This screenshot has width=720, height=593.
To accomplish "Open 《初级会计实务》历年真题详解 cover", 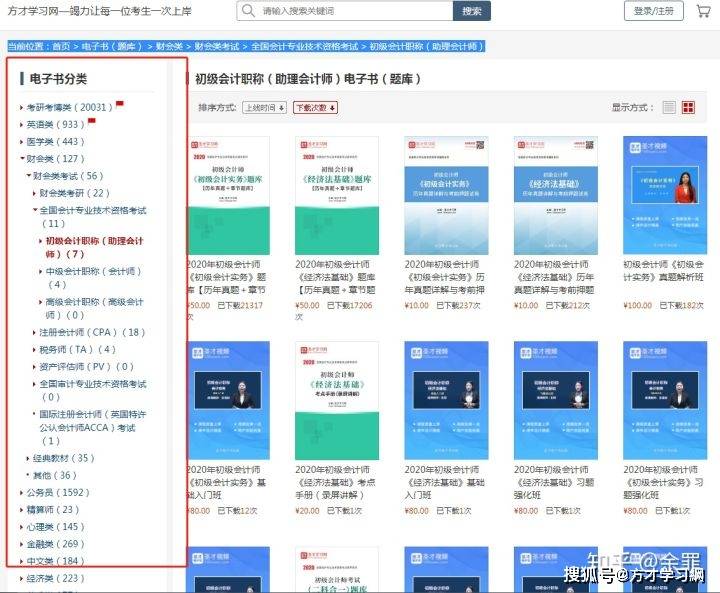I will (x=446, y=195).
